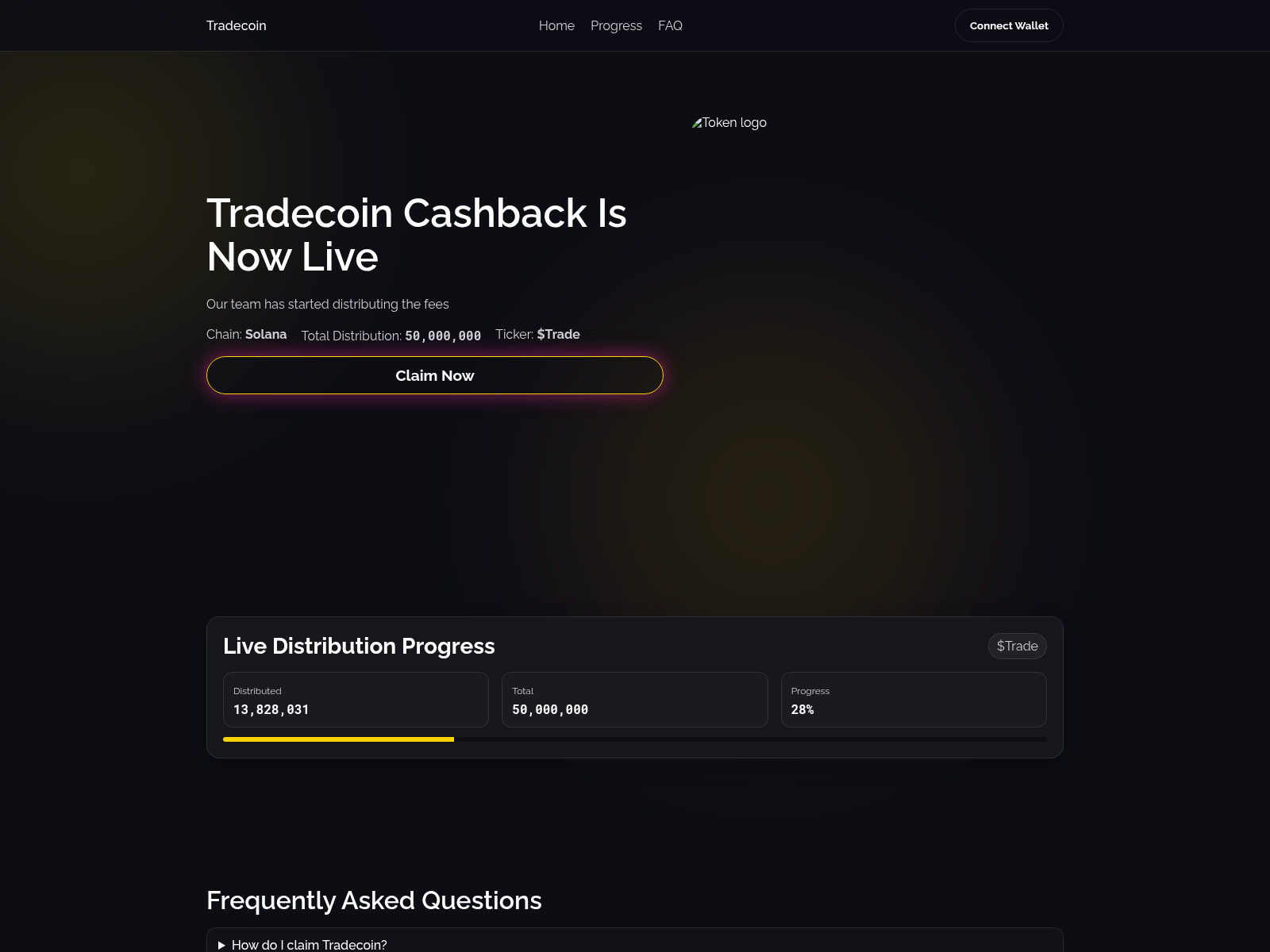Click the Chain: Solana label
The image size is (1270, 952).
(246, 334)
